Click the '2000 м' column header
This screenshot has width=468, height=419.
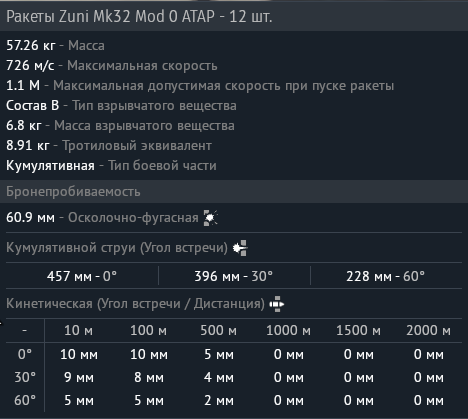[428, 330]
